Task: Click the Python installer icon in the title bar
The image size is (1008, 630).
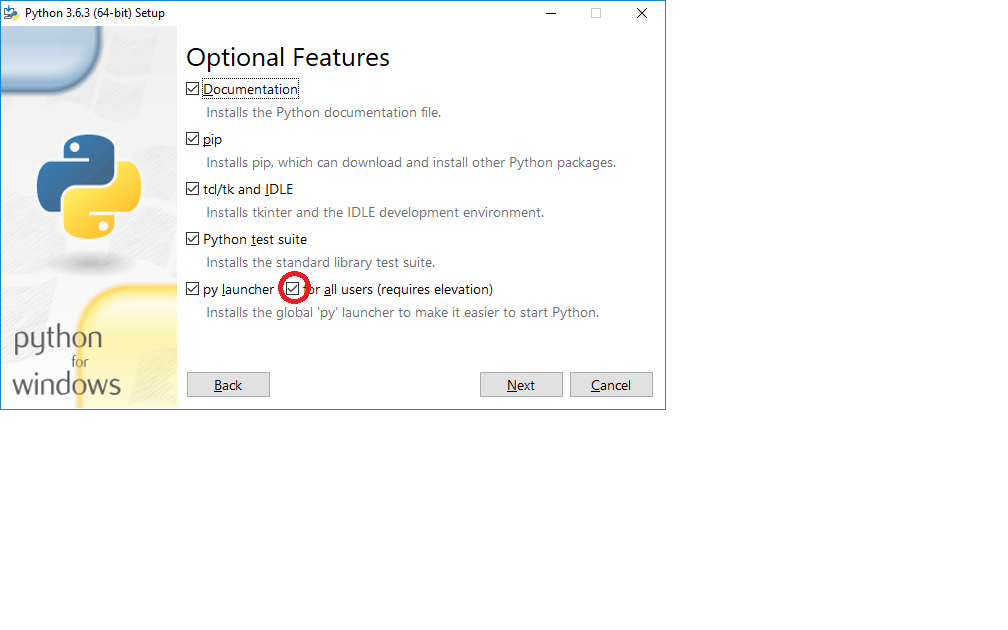Action: click(11, 13)
